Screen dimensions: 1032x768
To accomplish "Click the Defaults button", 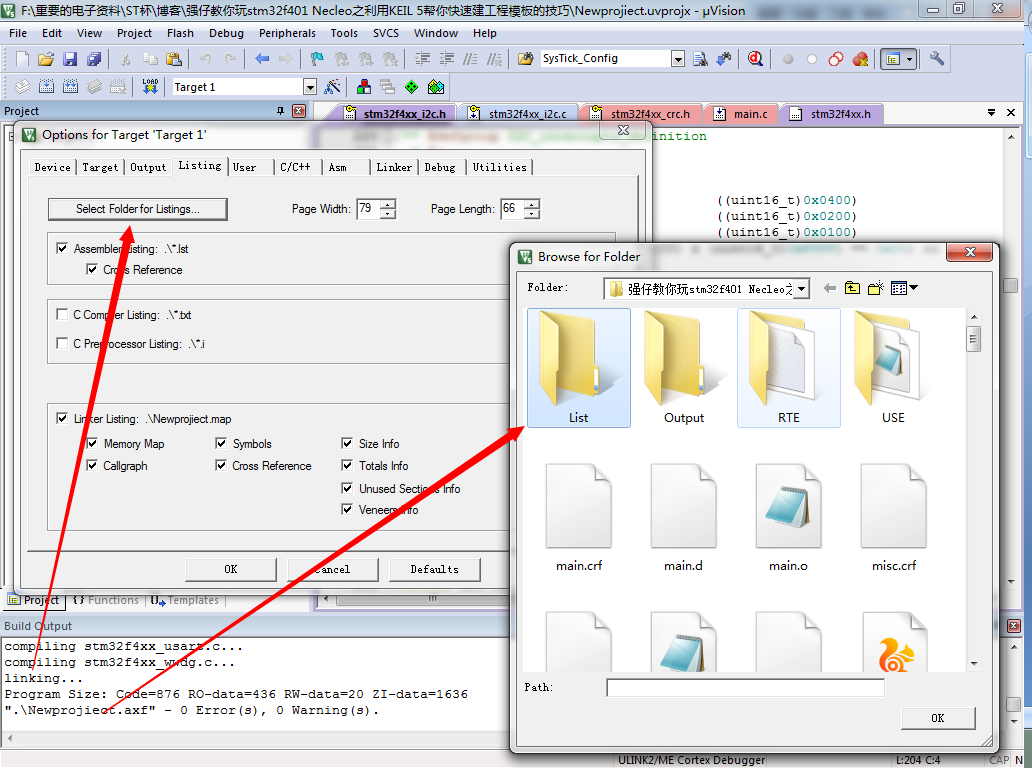I will (434, 569).
